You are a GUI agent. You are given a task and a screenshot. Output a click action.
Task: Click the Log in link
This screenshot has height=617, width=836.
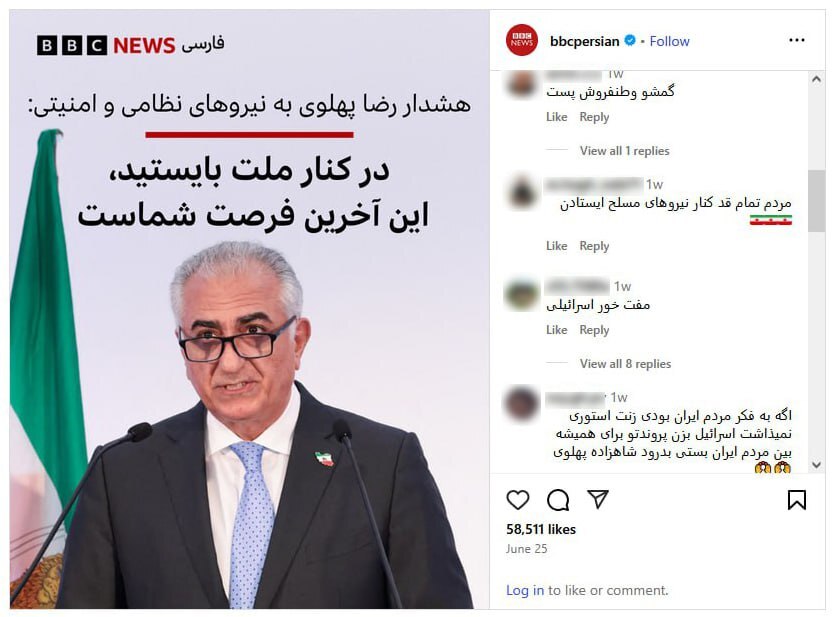tap(525, 590)
